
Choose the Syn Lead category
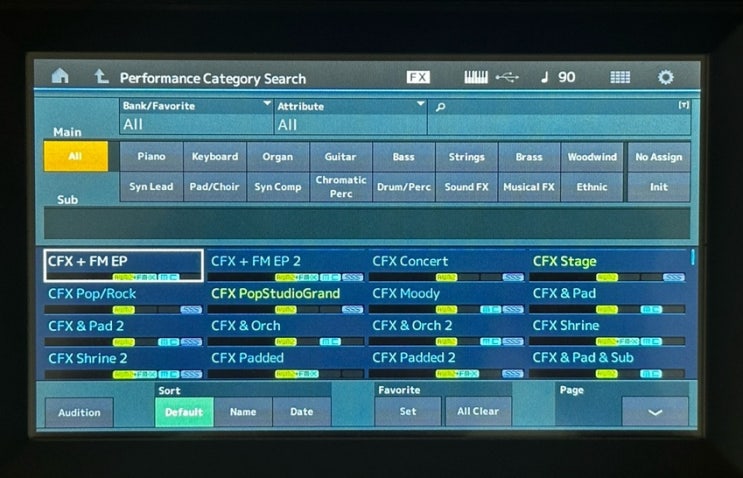(x=151, y=187)
